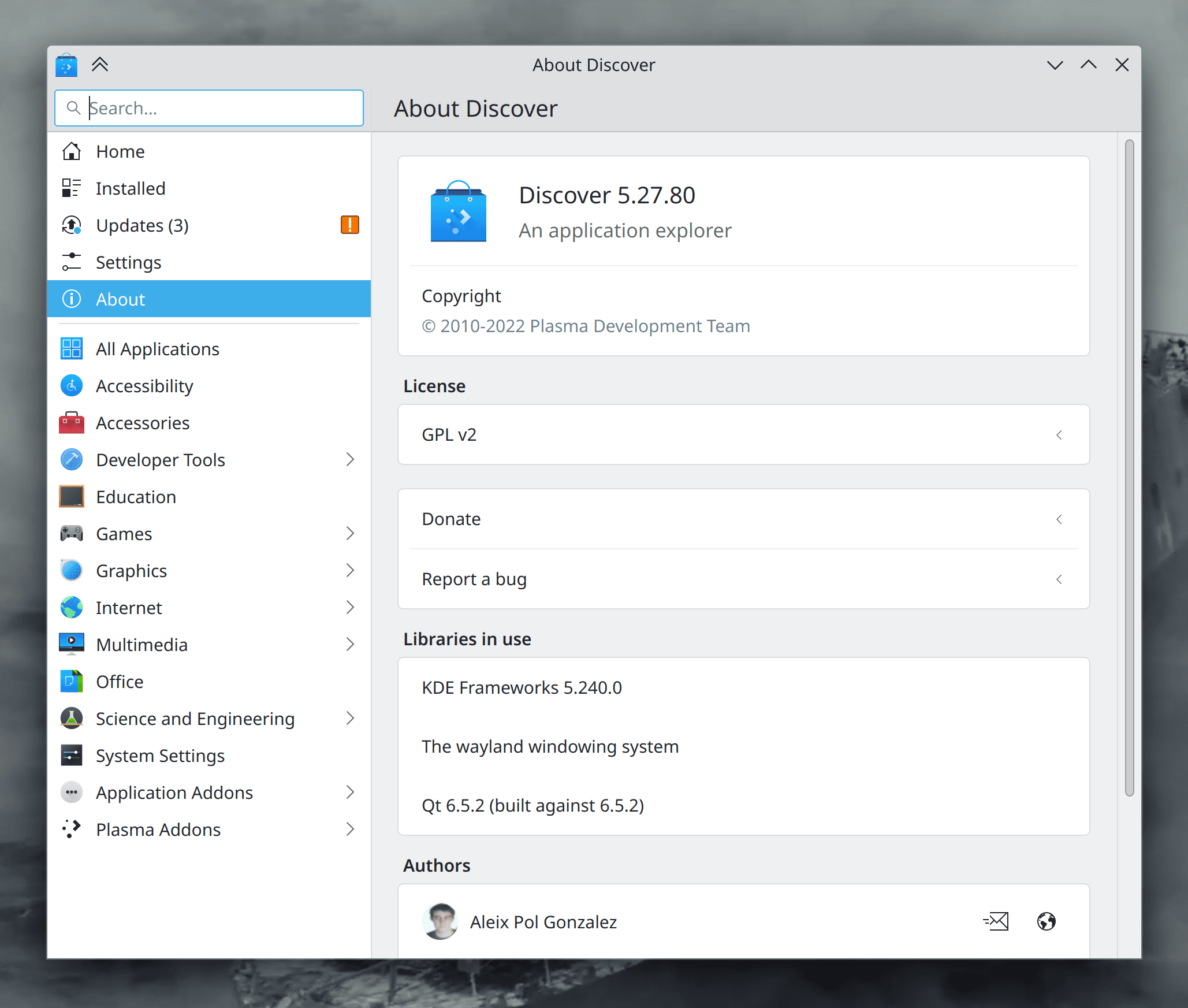Open the GPL v2 license entry
The width and height of the screenshot is (1188, 1008).
[x=744, y=435]
